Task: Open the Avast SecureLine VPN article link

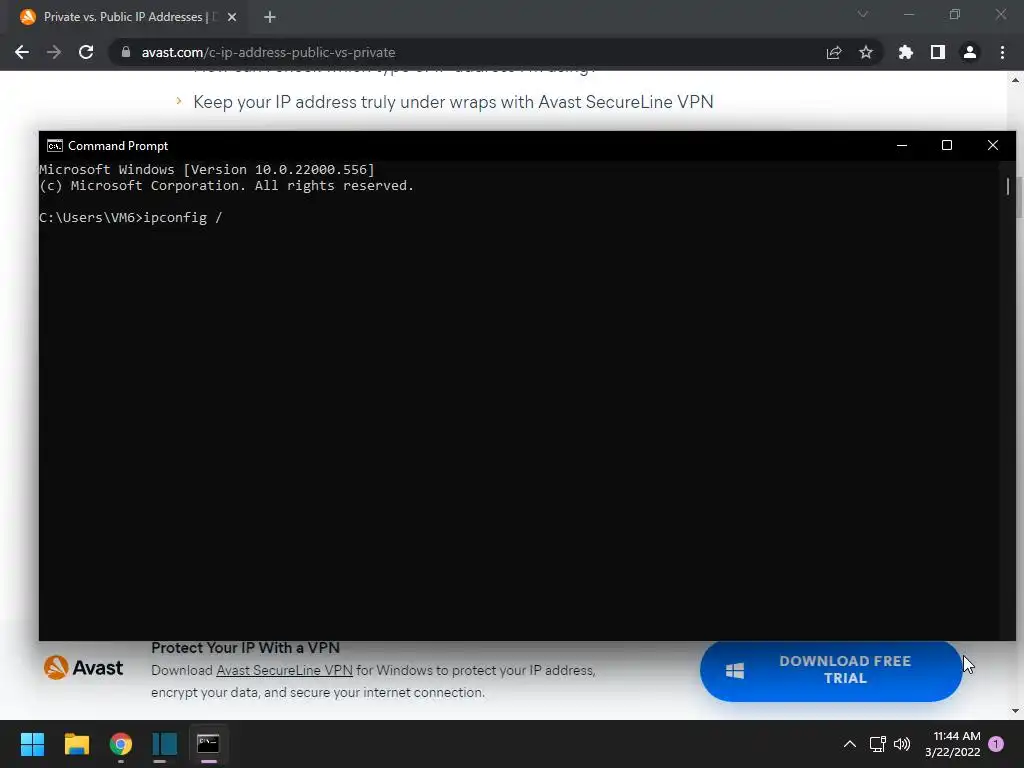Action: click(x=453, y=102)
